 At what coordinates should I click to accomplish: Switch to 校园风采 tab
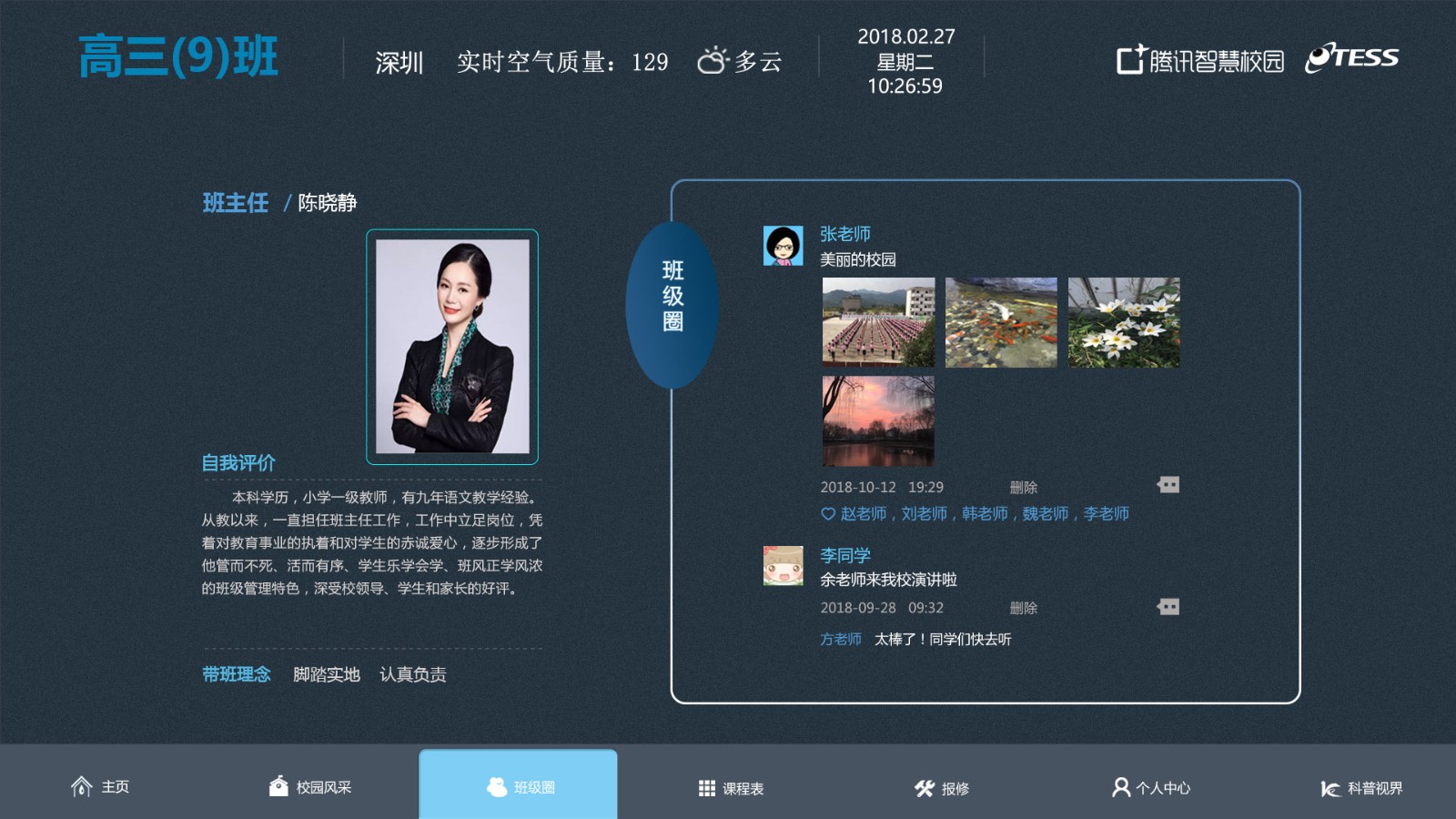pyautogui.click(x=310, y=786)
